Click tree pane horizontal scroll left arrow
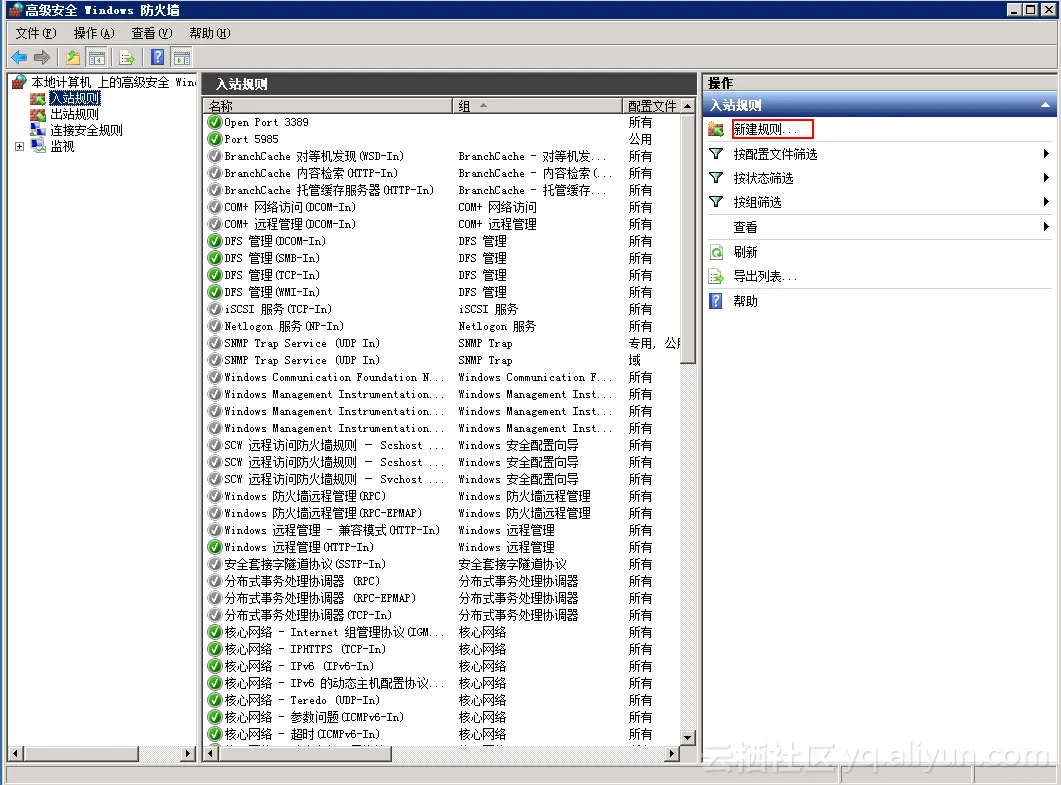 pyautogui.click(x=15, y=753)
